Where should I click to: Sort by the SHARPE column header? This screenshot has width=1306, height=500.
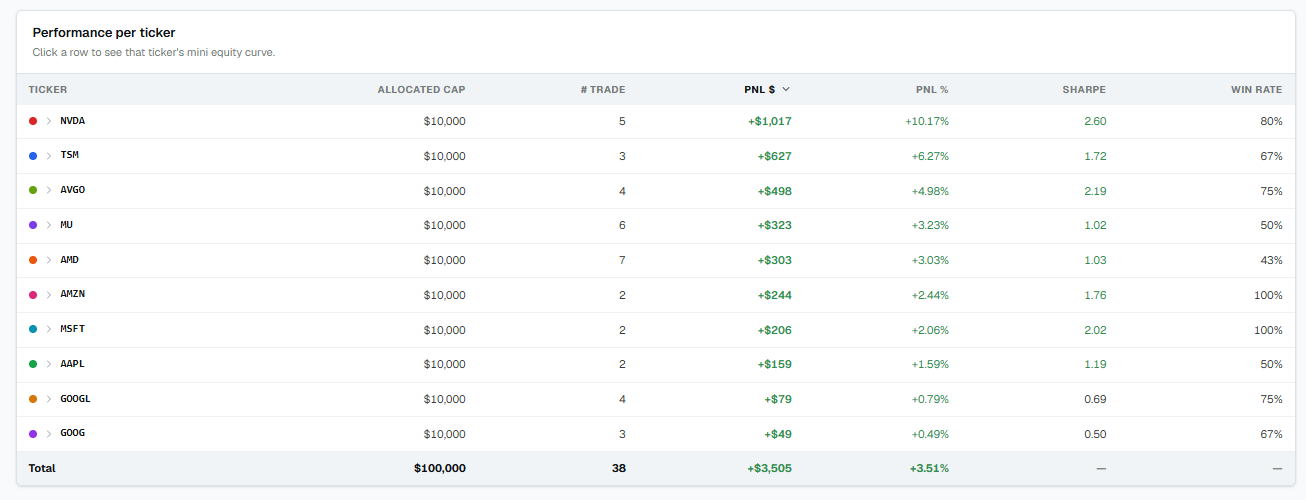coord(1084,90)
